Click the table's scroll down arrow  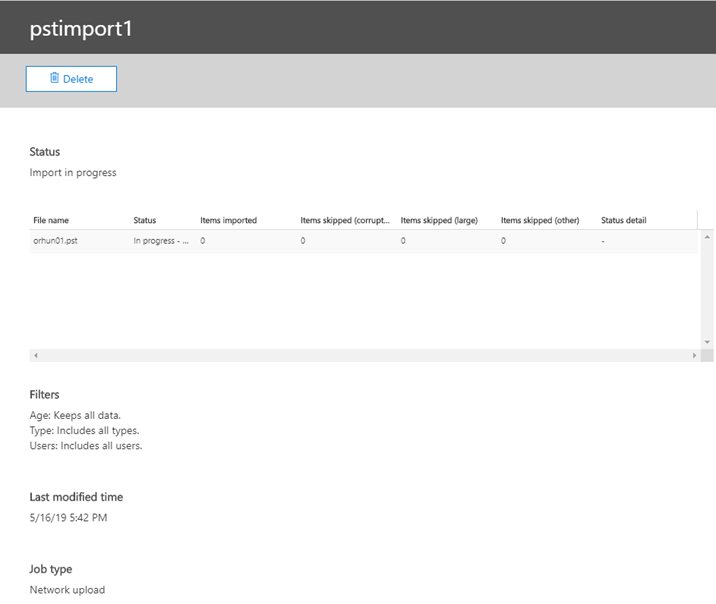[707, 342]
